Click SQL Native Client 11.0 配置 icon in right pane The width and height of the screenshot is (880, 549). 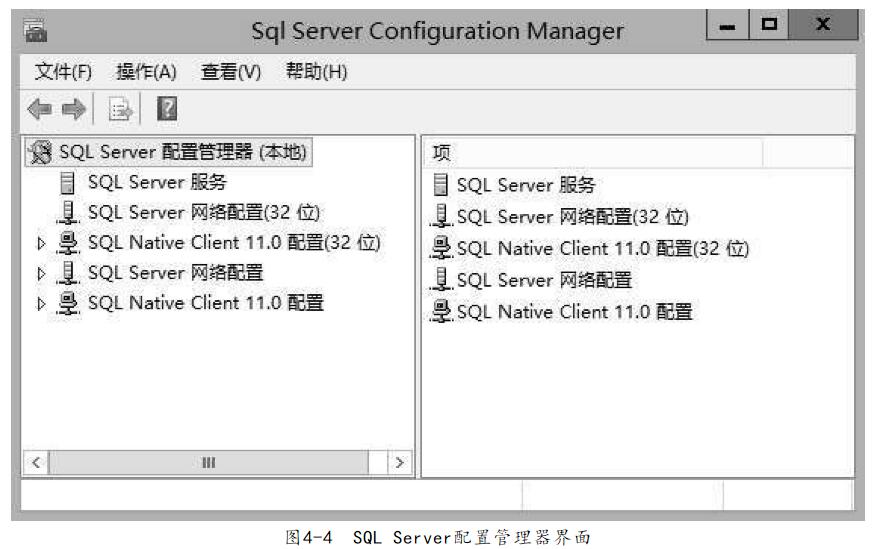pyautogui.click(x=441, y=311)
